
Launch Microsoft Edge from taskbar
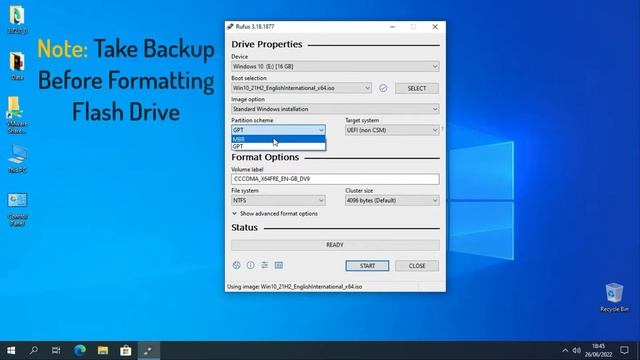click(x=80, y=350)
